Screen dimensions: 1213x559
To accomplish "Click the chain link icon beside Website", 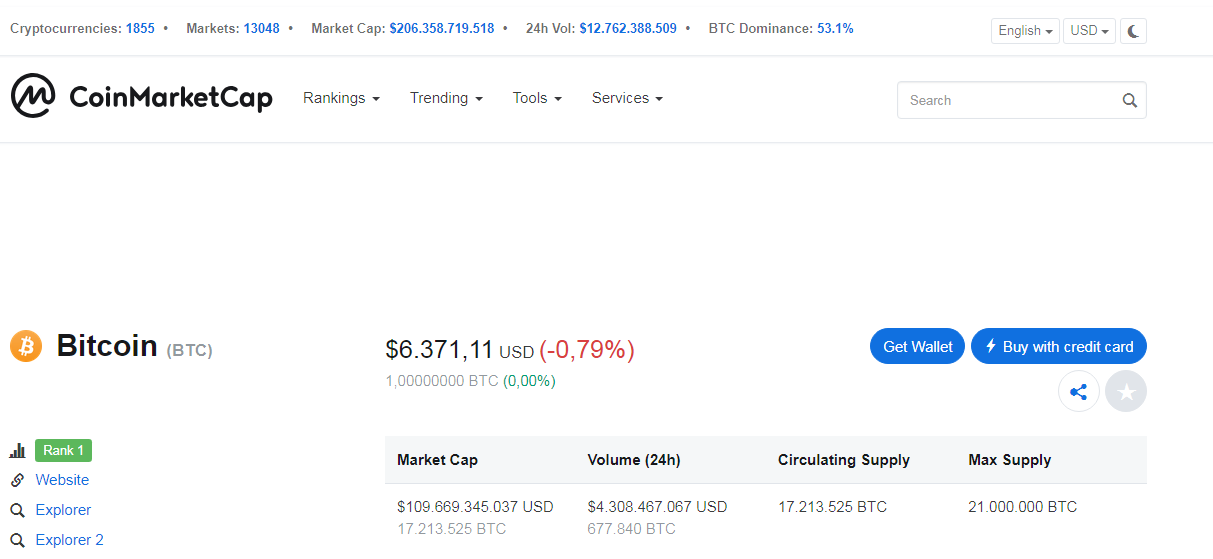I will (17, 480).
